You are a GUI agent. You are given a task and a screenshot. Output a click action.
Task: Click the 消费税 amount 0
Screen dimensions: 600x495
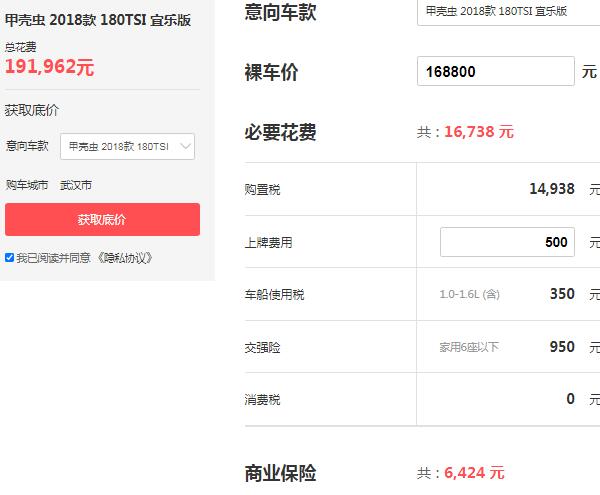tap(571, 399)
